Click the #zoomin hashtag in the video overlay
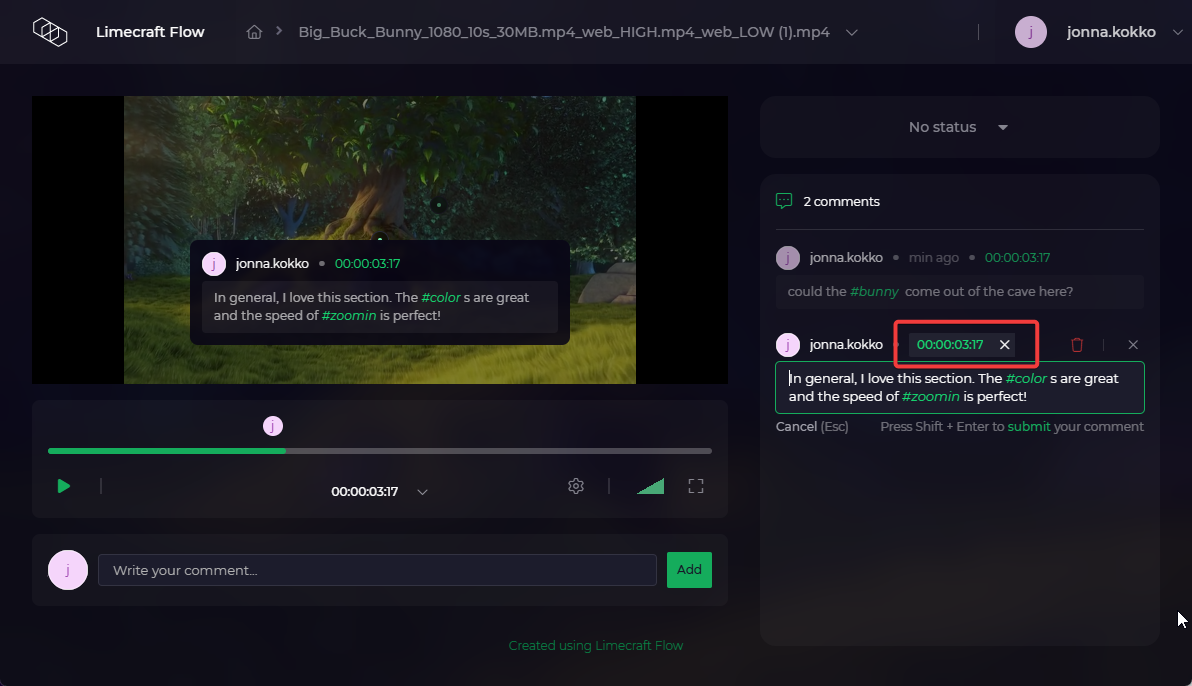Screen dimensions: 1192x686 pos(349,316)
